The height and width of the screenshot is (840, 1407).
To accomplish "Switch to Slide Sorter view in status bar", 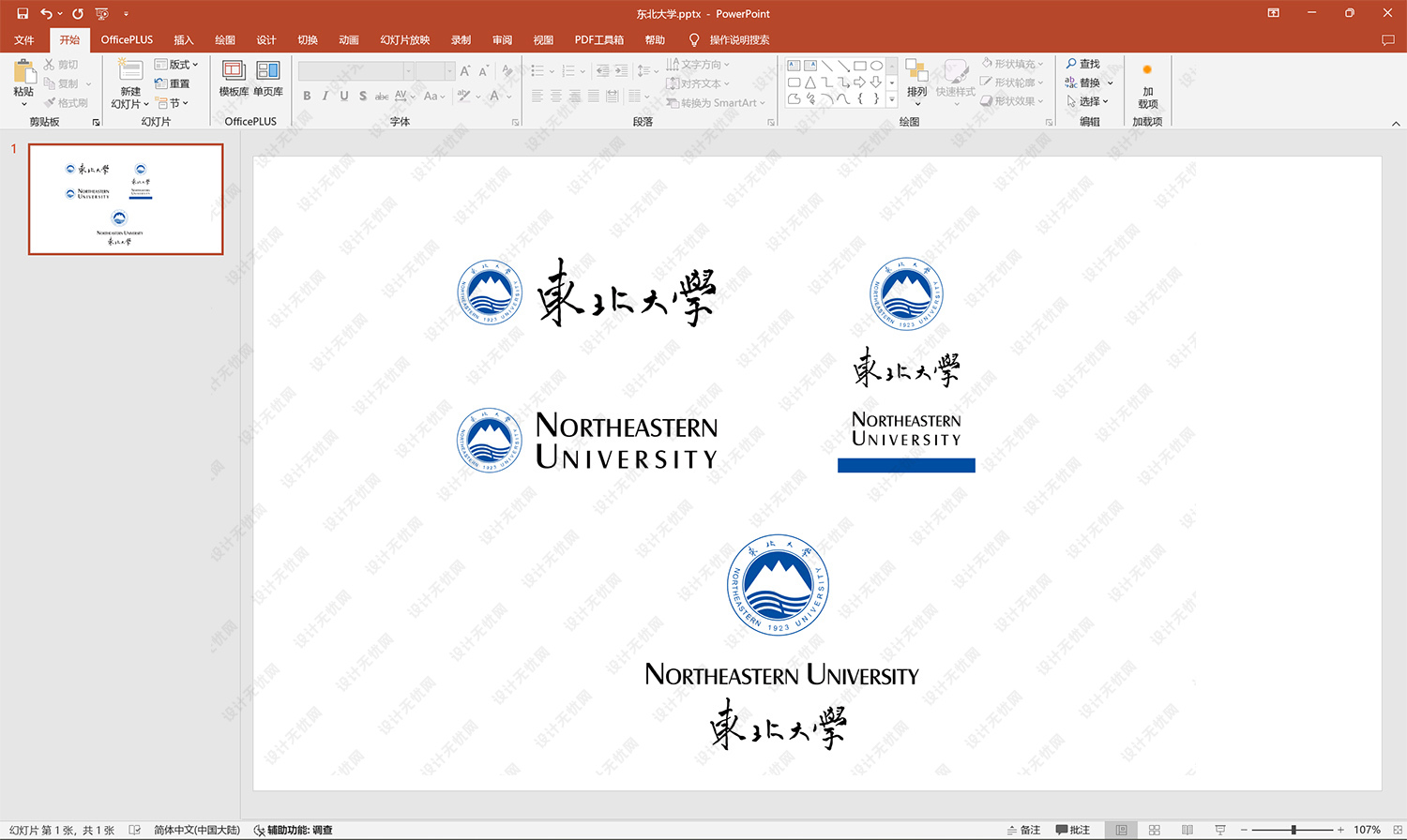I will pyautogui.click(x=1155, y=830).
